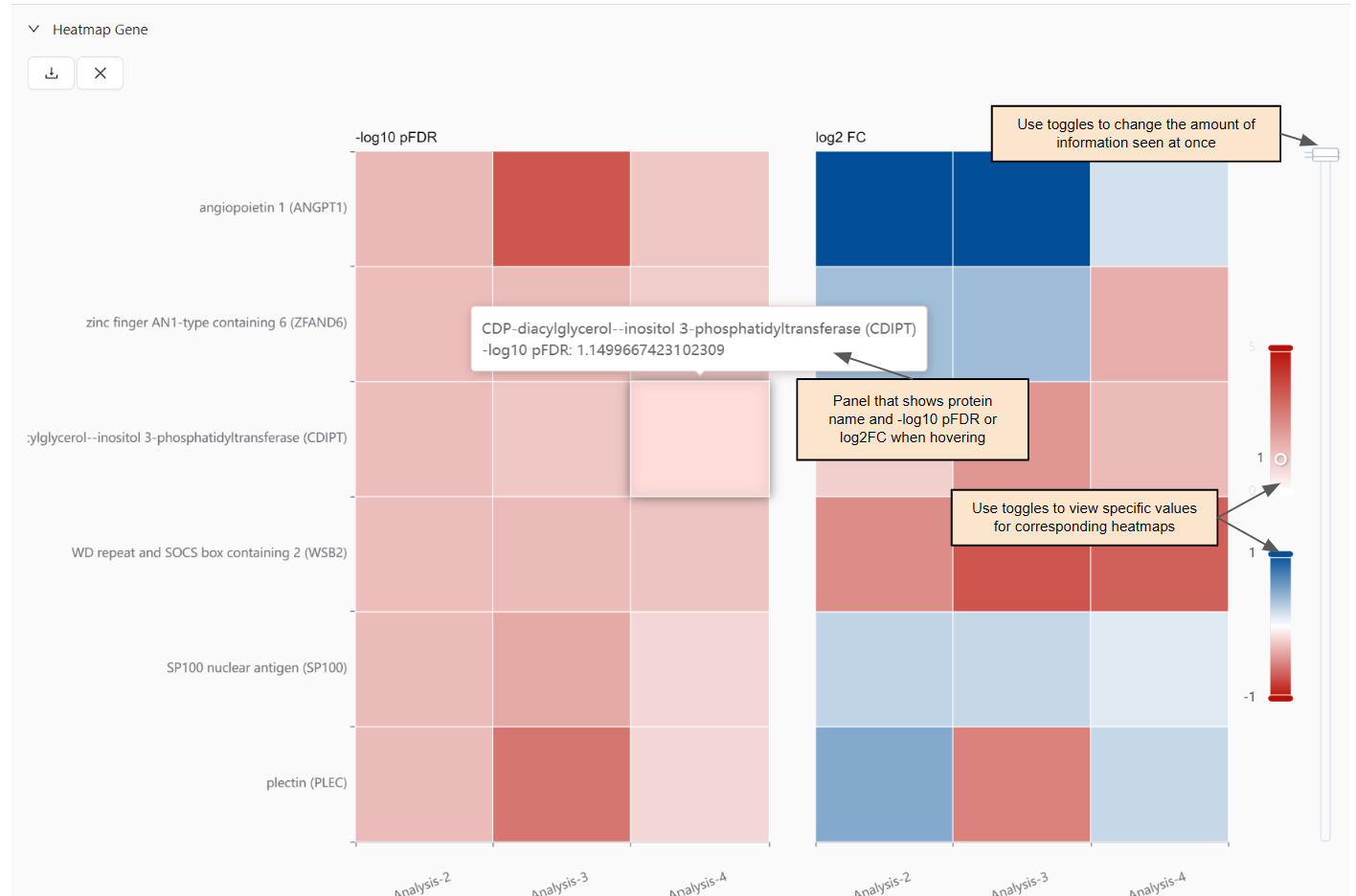Download the Heatmap Gene visualization
This screenshot has width=1356, height=896.
51,73
